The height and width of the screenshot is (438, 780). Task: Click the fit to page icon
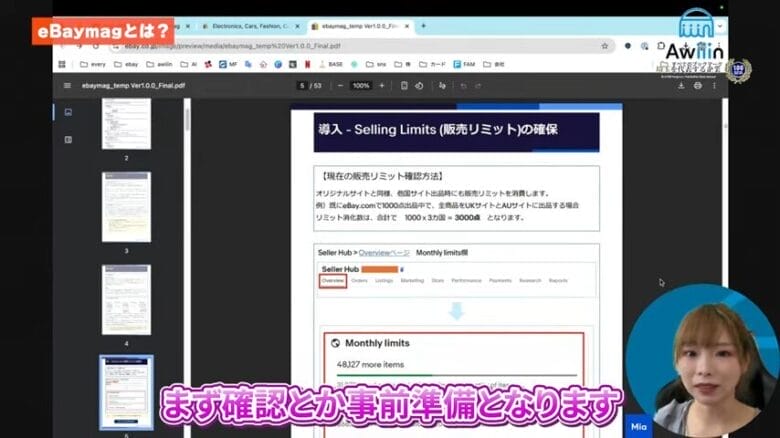point(403,86)
